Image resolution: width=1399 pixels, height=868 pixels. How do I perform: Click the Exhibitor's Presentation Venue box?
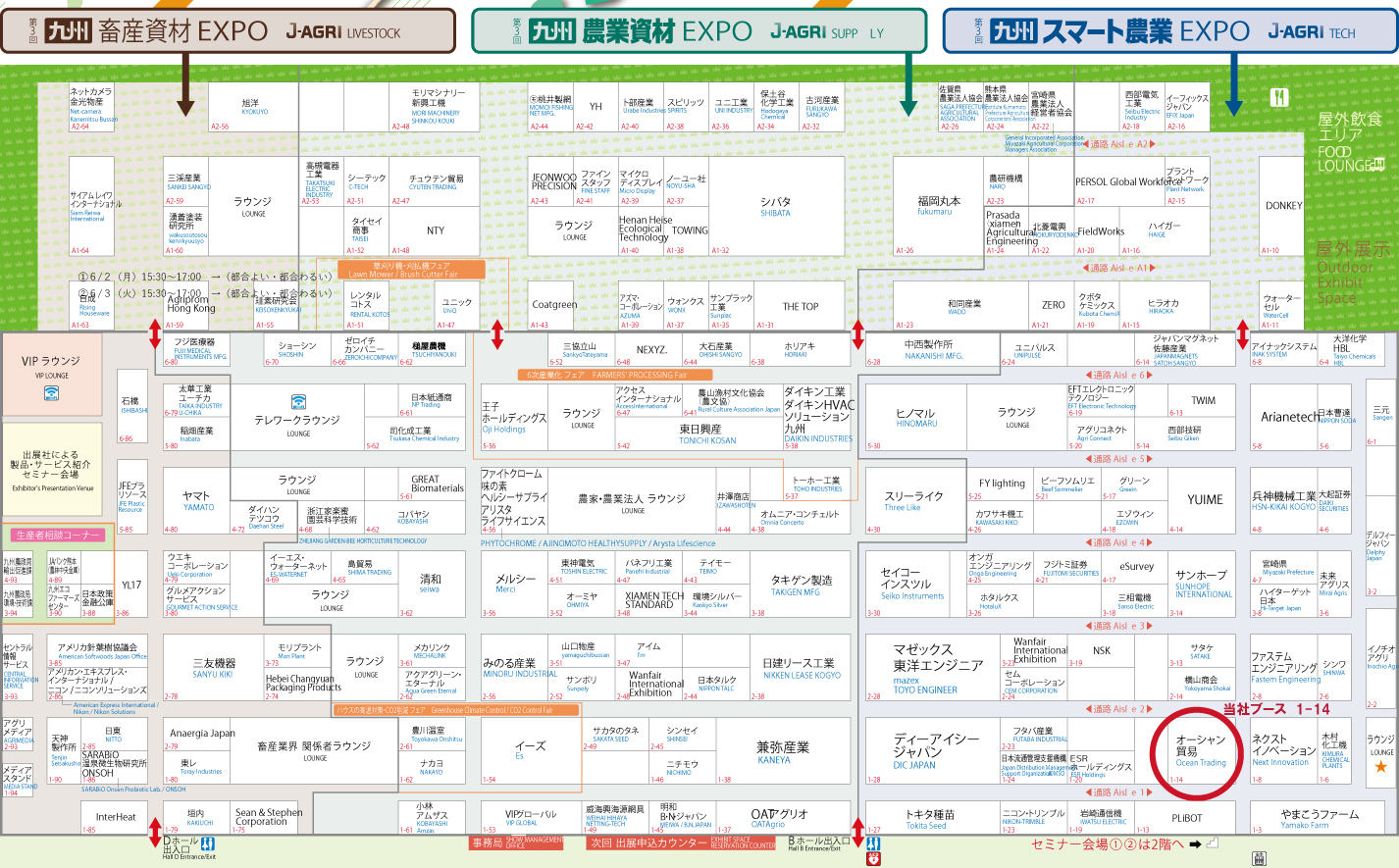coord(53,471)
